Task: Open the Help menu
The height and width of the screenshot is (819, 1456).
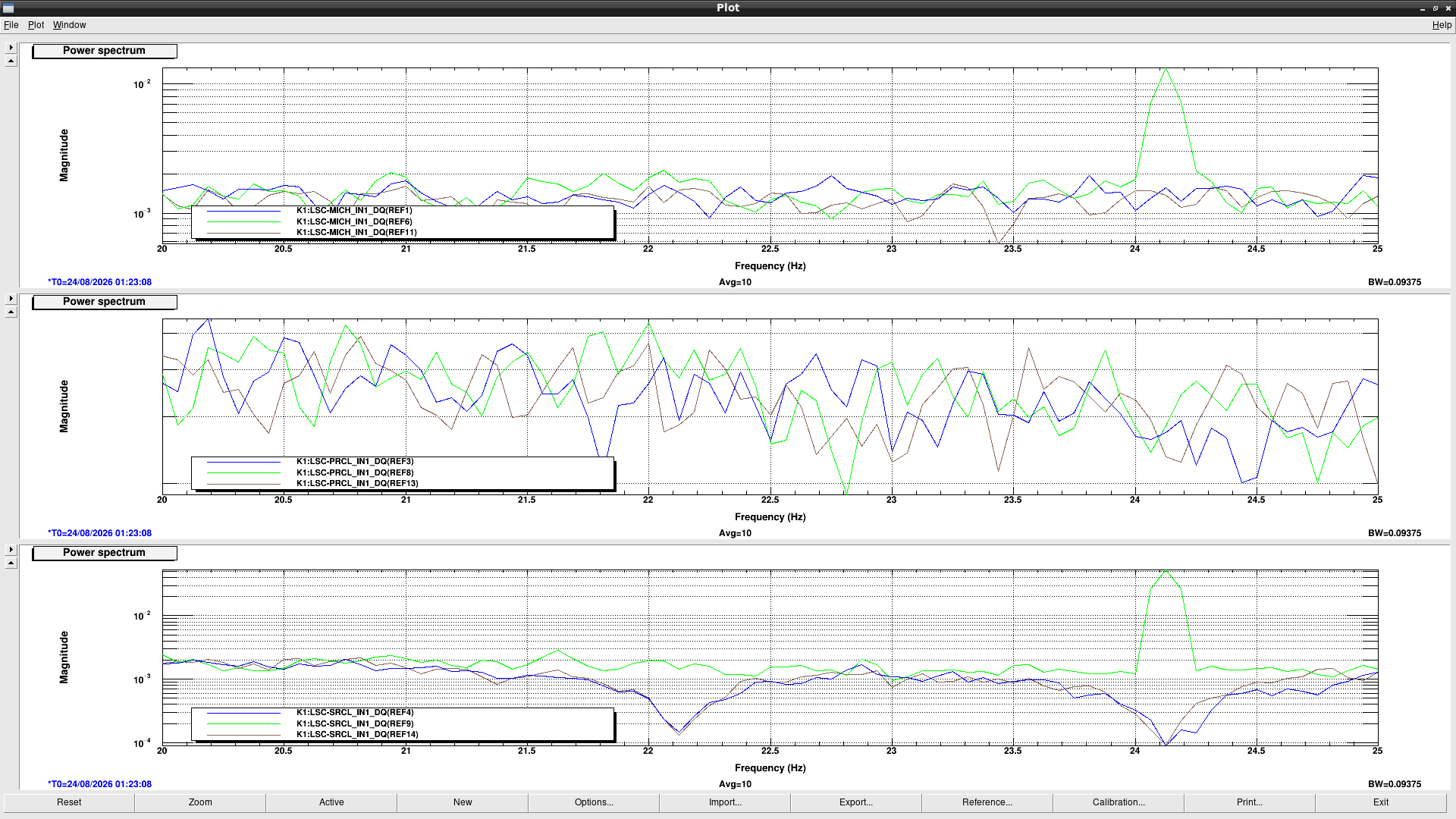Action: tap(1441, 25)
